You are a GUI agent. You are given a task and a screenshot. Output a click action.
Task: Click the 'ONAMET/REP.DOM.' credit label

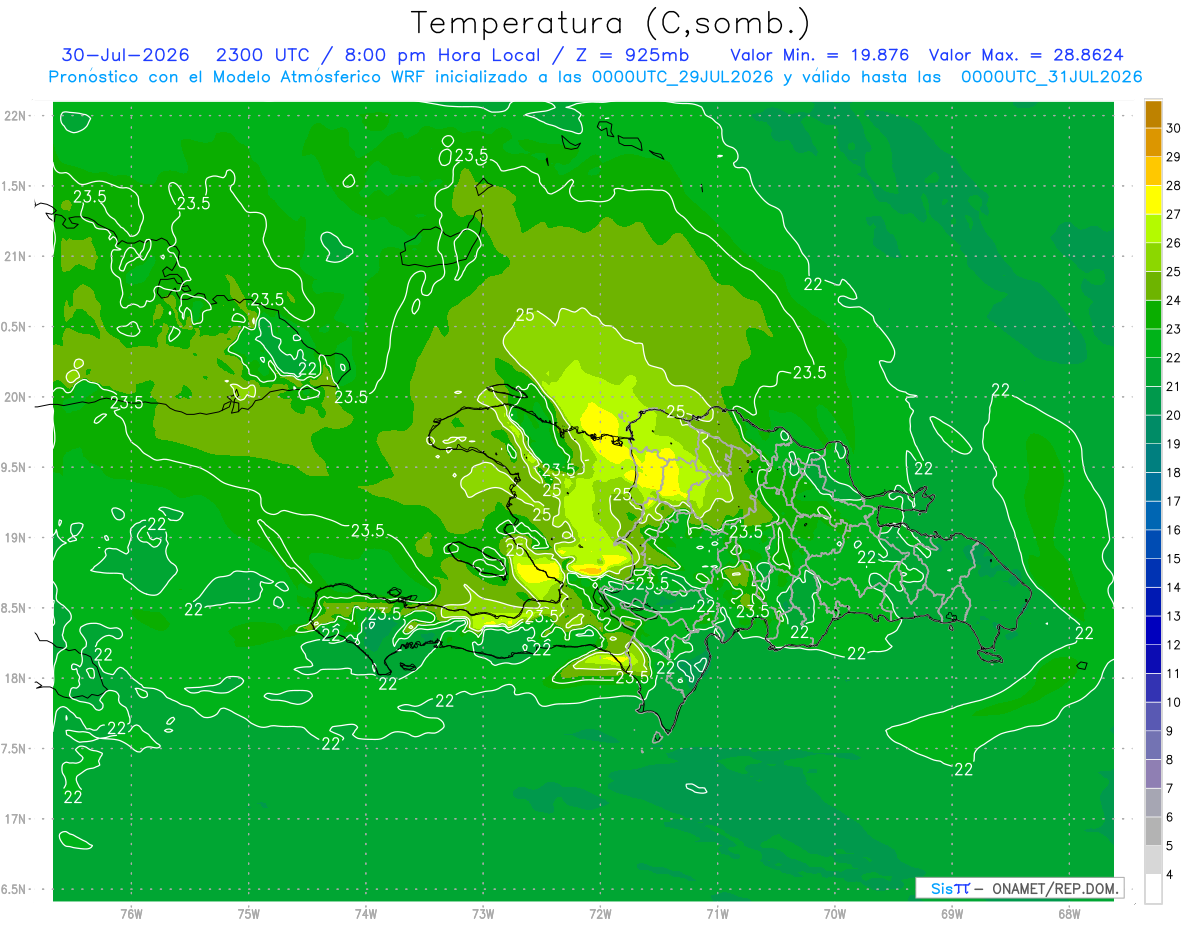(1057, 888)
